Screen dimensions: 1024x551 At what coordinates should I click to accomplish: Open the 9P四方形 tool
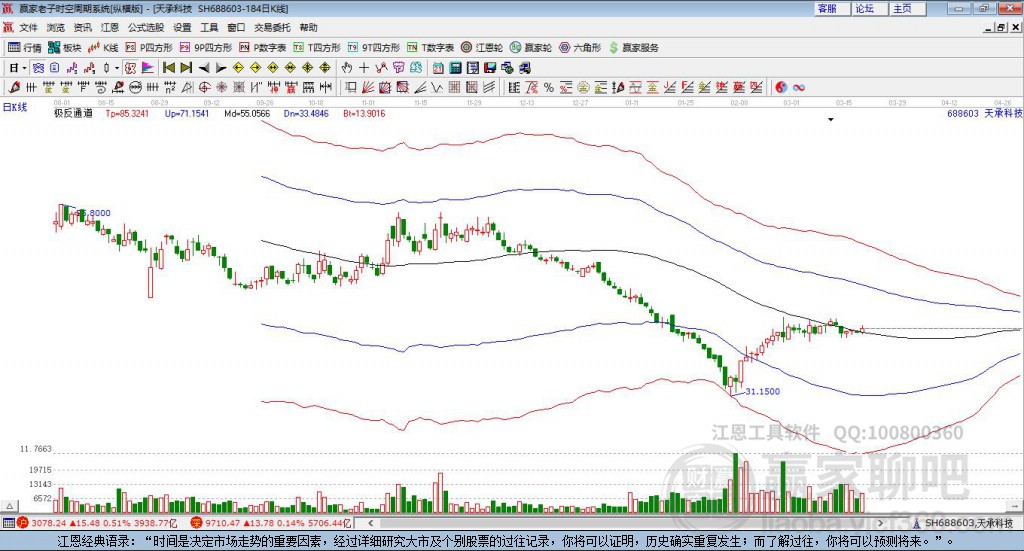point(206,48)
